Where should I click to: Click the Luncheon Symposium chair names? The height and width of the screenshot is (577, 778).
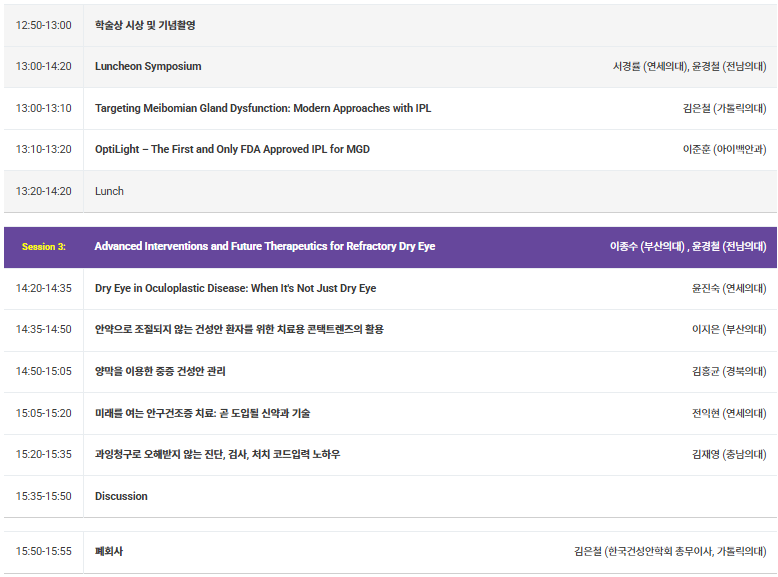[x=690, y=66]
